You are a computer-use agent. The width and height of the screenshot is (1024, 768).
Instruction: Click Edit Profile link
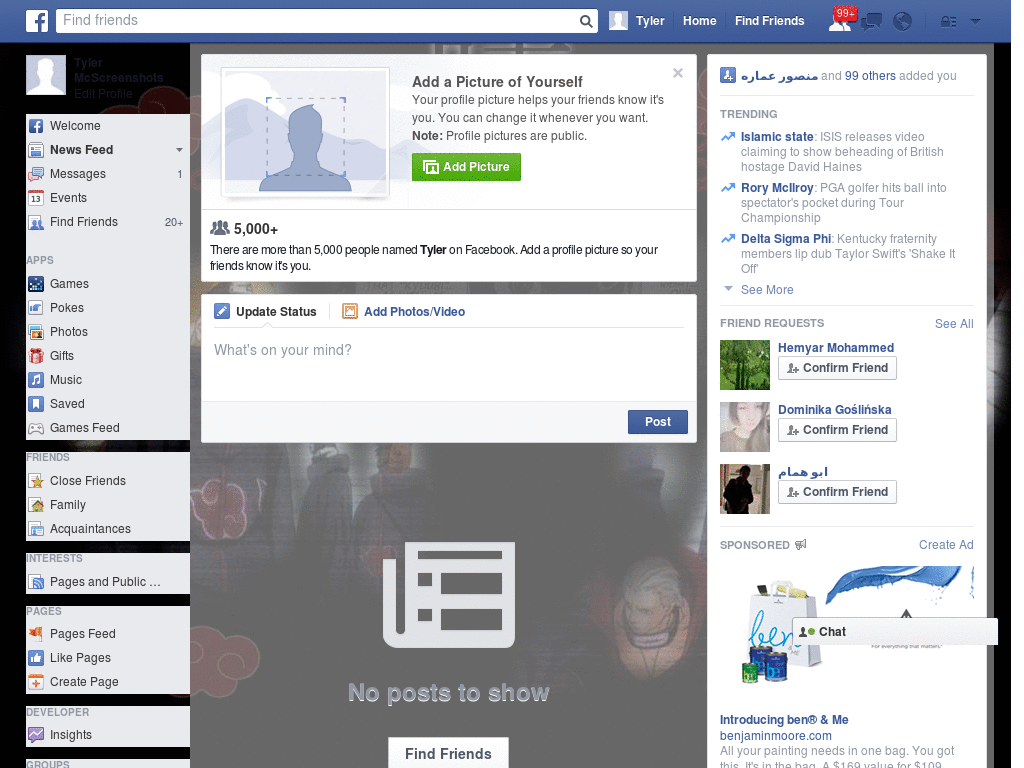tap(103, 93)
